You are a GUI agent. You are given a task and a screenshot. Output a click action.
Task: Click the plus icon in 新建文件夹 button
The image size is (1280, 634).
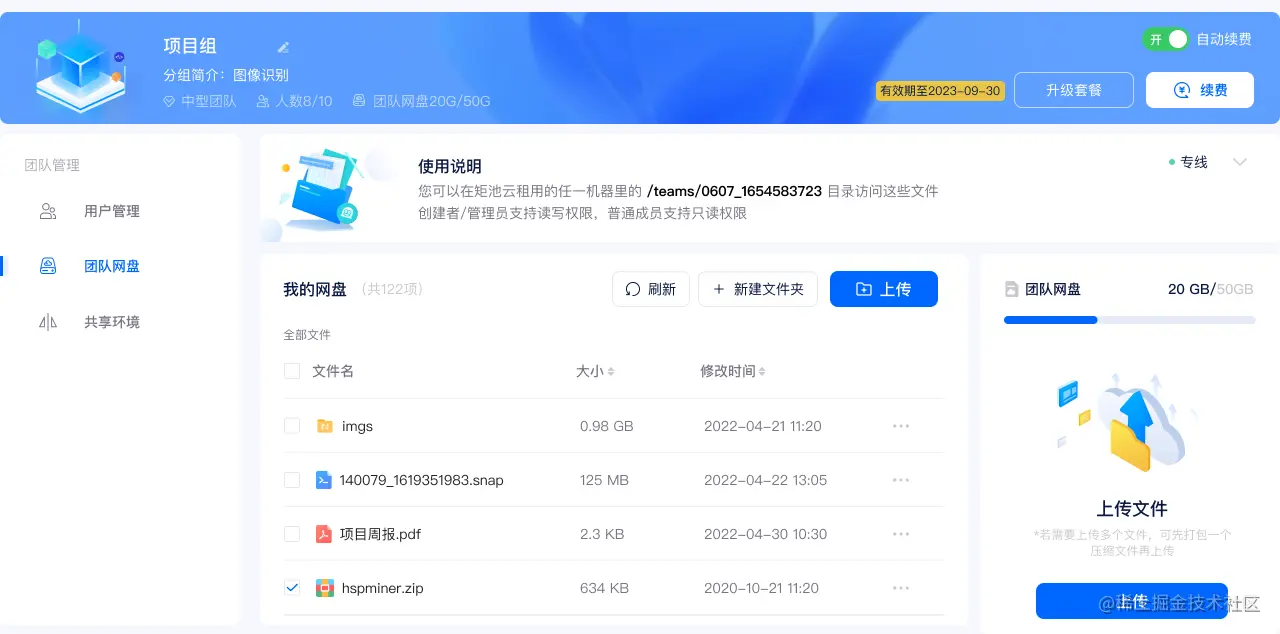[718, 289]
